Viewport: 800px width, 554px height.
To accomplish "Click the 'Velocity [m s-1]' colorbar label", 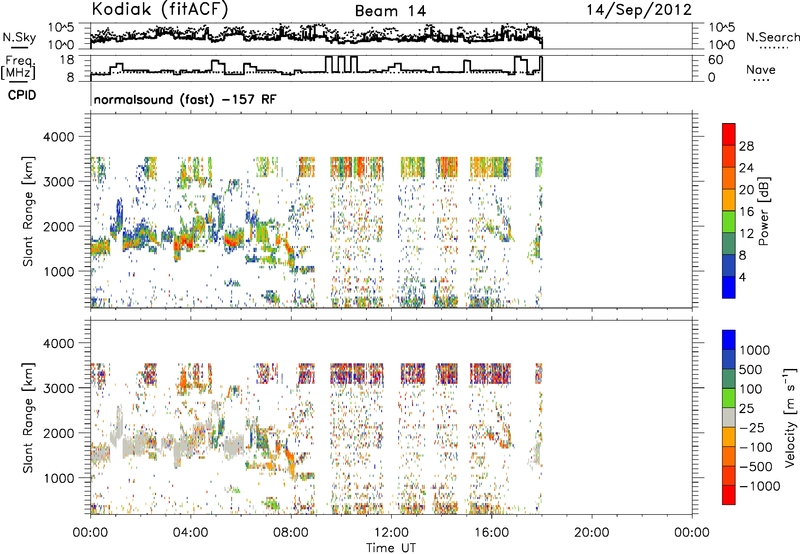I will click(790, 417).
